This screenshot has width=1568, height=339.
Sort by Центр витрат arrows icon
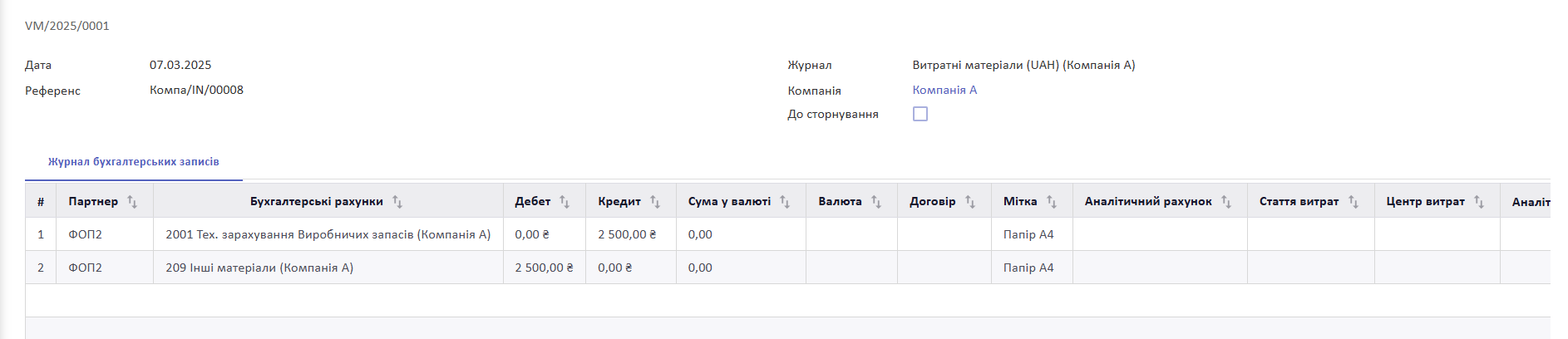click(1479, 202)
